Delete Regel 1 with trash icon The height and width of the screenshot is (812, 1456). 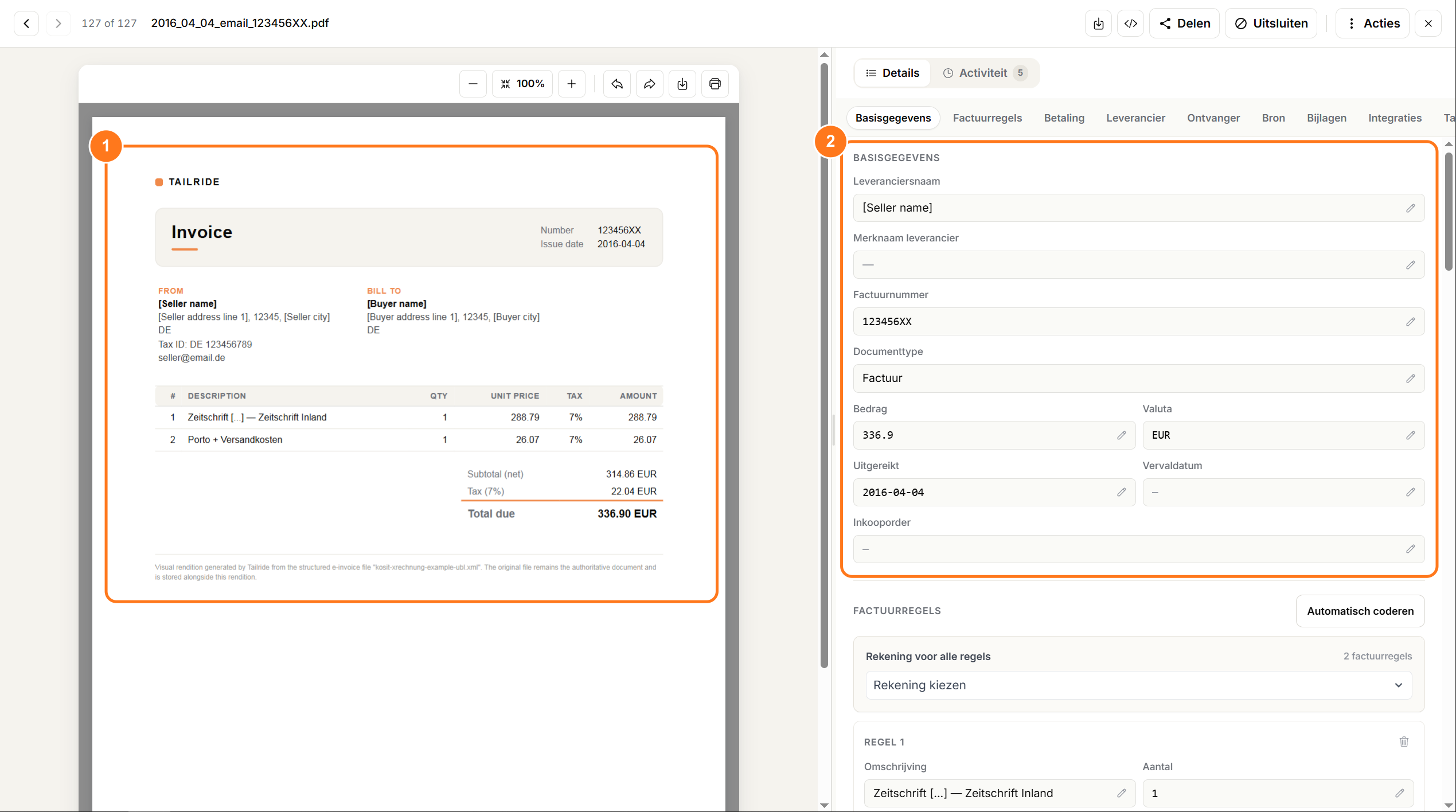[x=1403, y=741]
